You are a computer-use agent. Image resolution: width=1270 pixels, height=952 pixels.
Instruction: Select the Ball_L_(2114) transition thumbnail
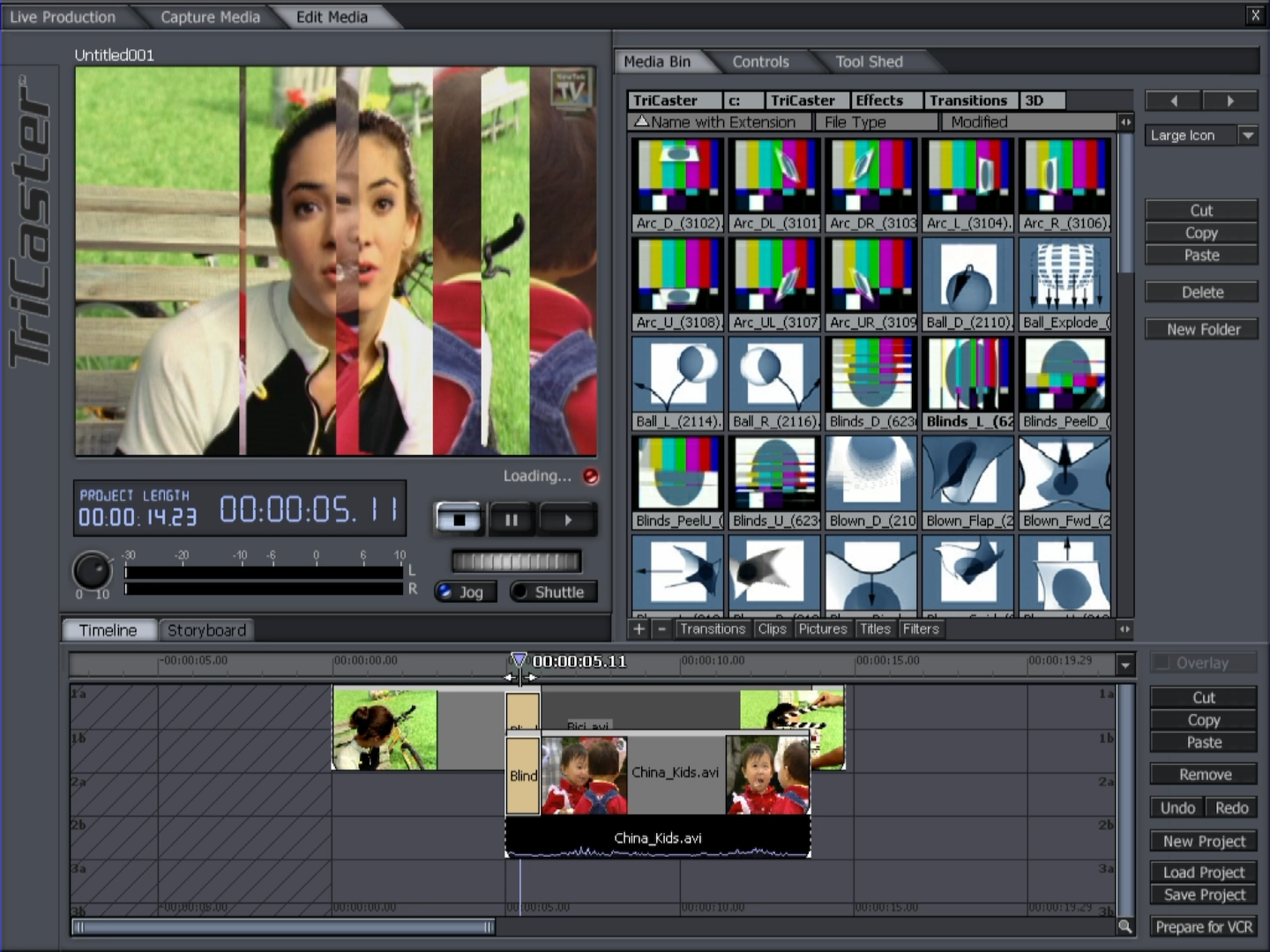pos(677,383)
